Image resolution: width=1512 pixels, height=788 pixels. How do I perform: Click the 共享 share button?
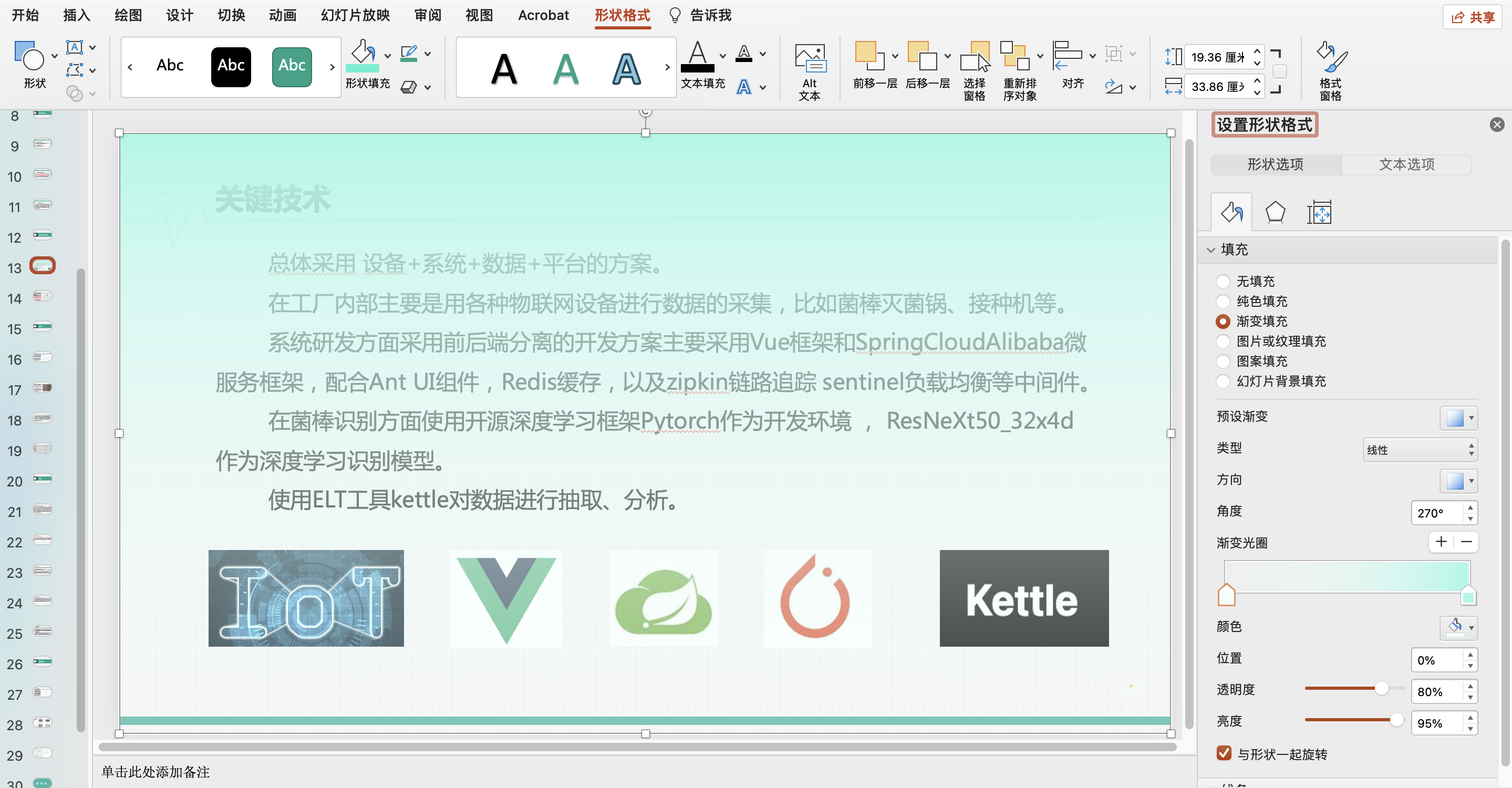click(1473, 17)
